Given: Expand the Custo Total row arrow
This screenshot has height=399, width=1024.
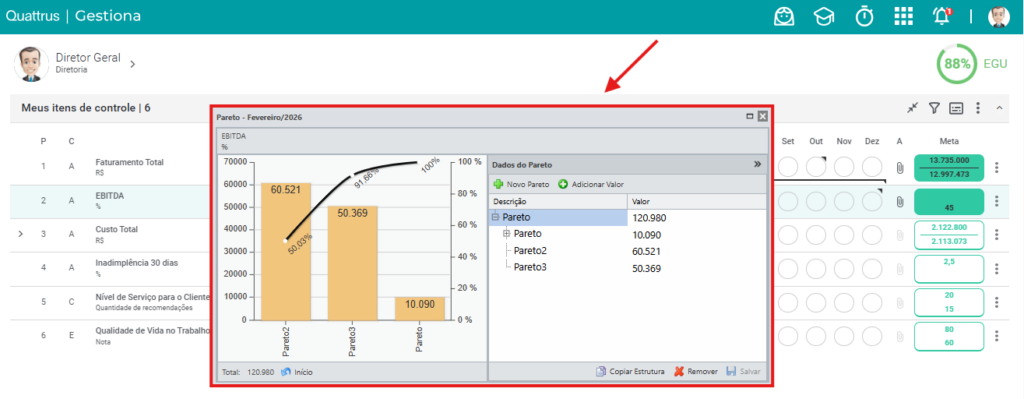Looking at the screenshot, I should tap(20, 233).
